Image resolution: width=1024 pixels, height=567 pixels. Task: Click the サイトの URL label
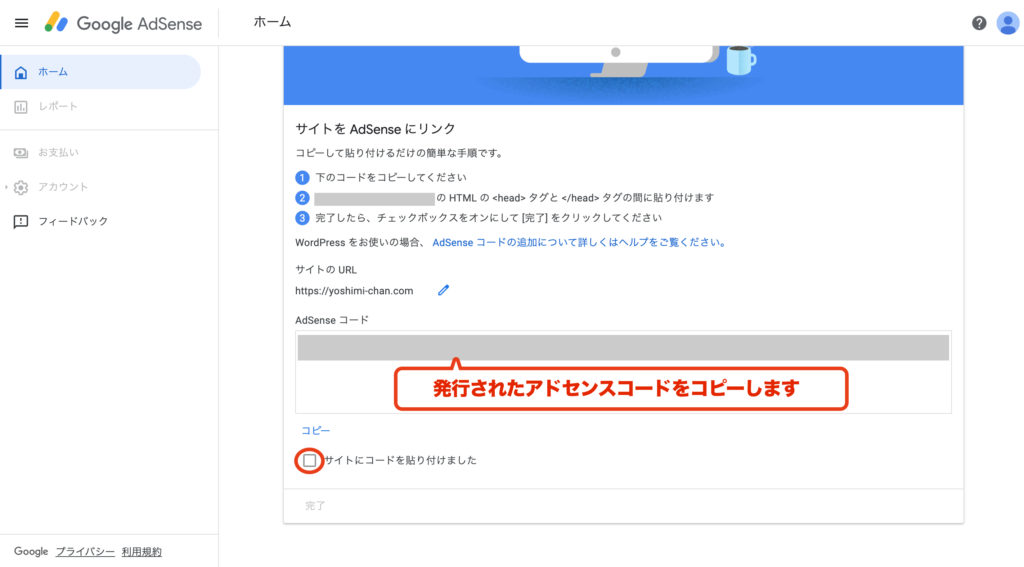(x=326, y=270)
